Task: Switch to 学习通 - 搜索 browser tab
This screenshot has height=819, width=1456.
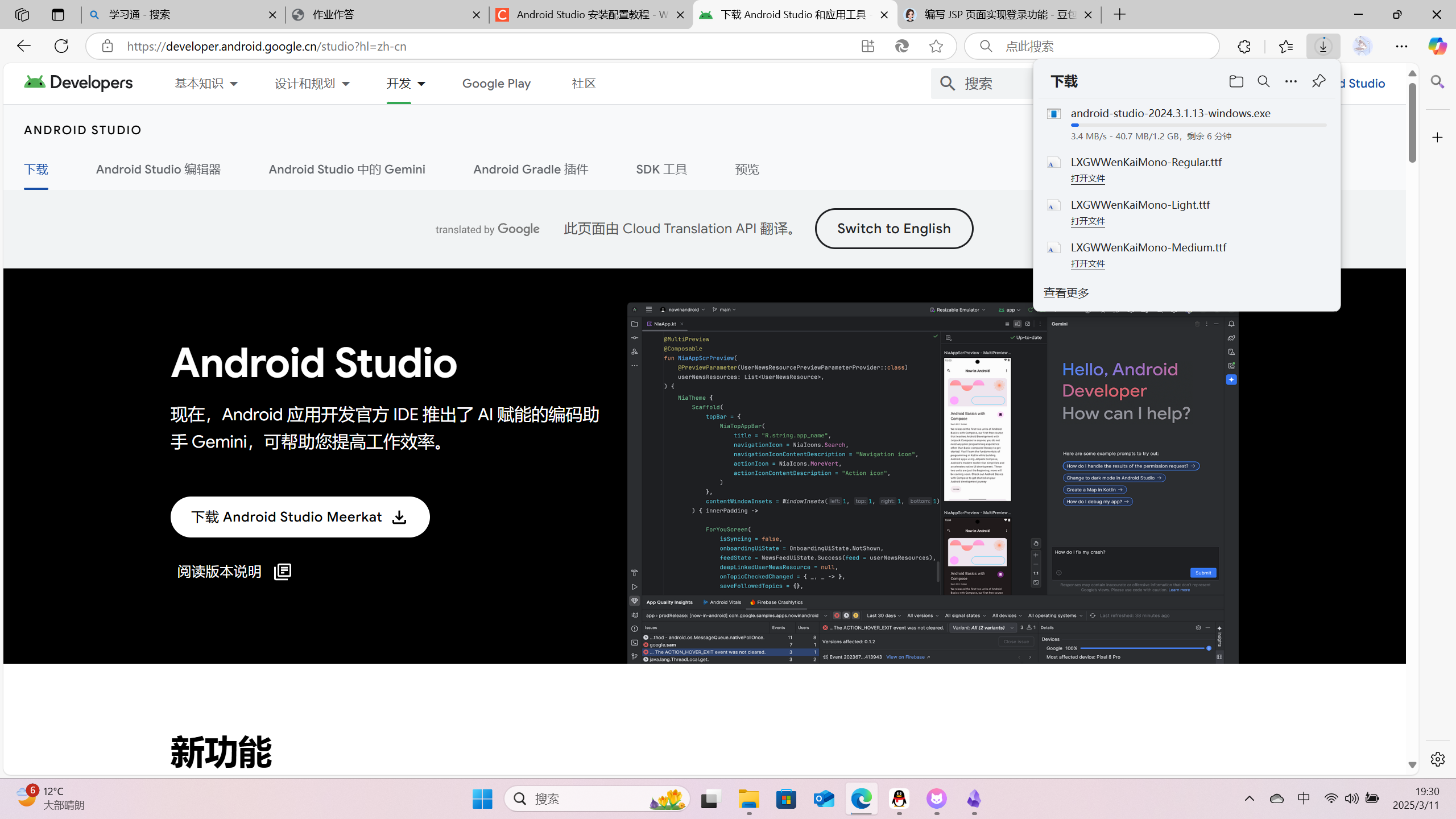Action: pyautogui.click(x=182, y=15)
